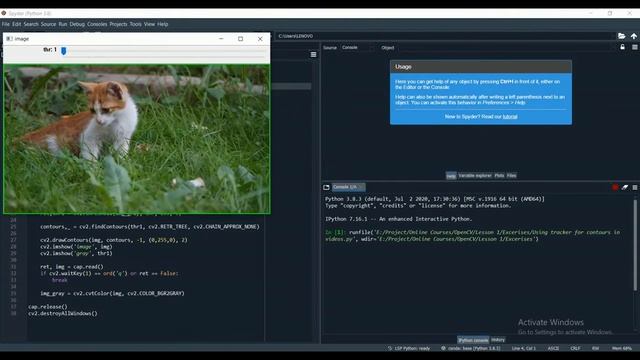Click the ASCII encoding status entry
640x360 pixels.
pos(553,348)
